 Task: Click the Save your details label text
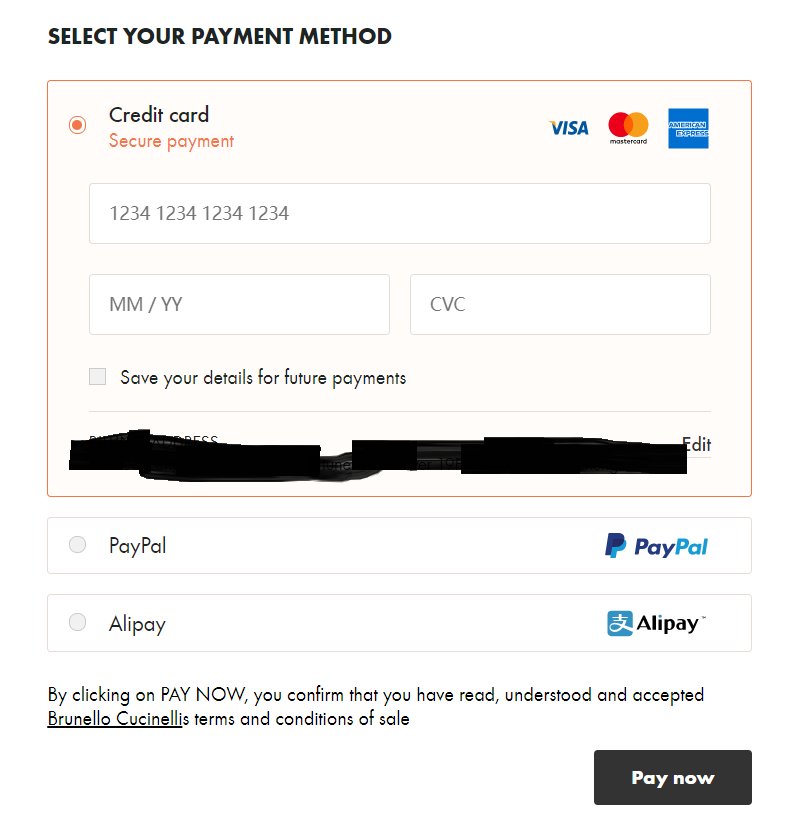(x=263, y=378)
